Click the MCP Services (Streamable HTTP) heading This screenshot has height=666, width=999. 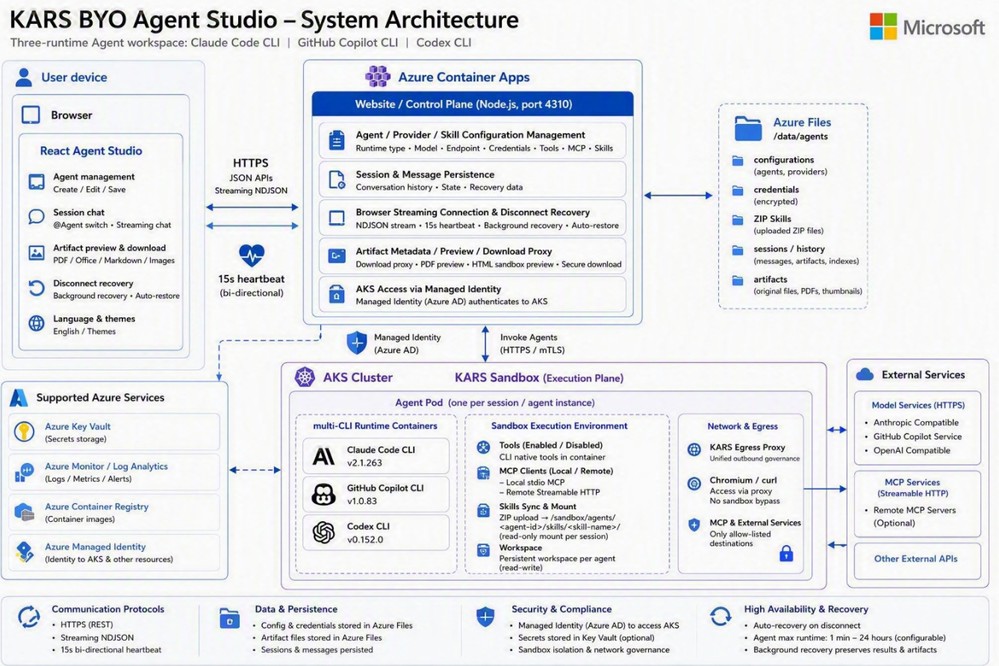point(912,488)
